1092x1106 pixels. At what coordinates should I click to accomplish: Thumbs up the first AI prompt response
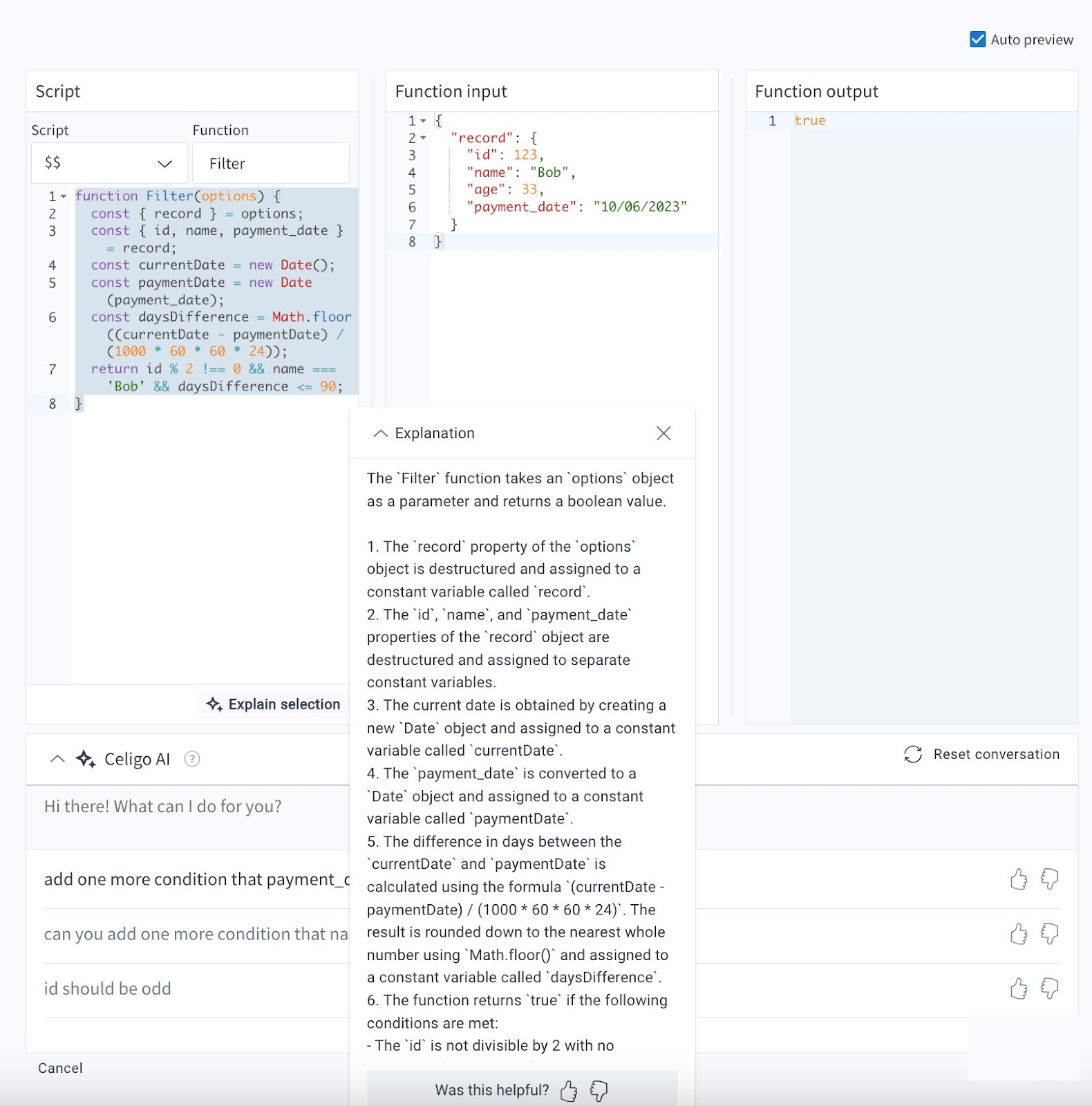point(1018,879)
